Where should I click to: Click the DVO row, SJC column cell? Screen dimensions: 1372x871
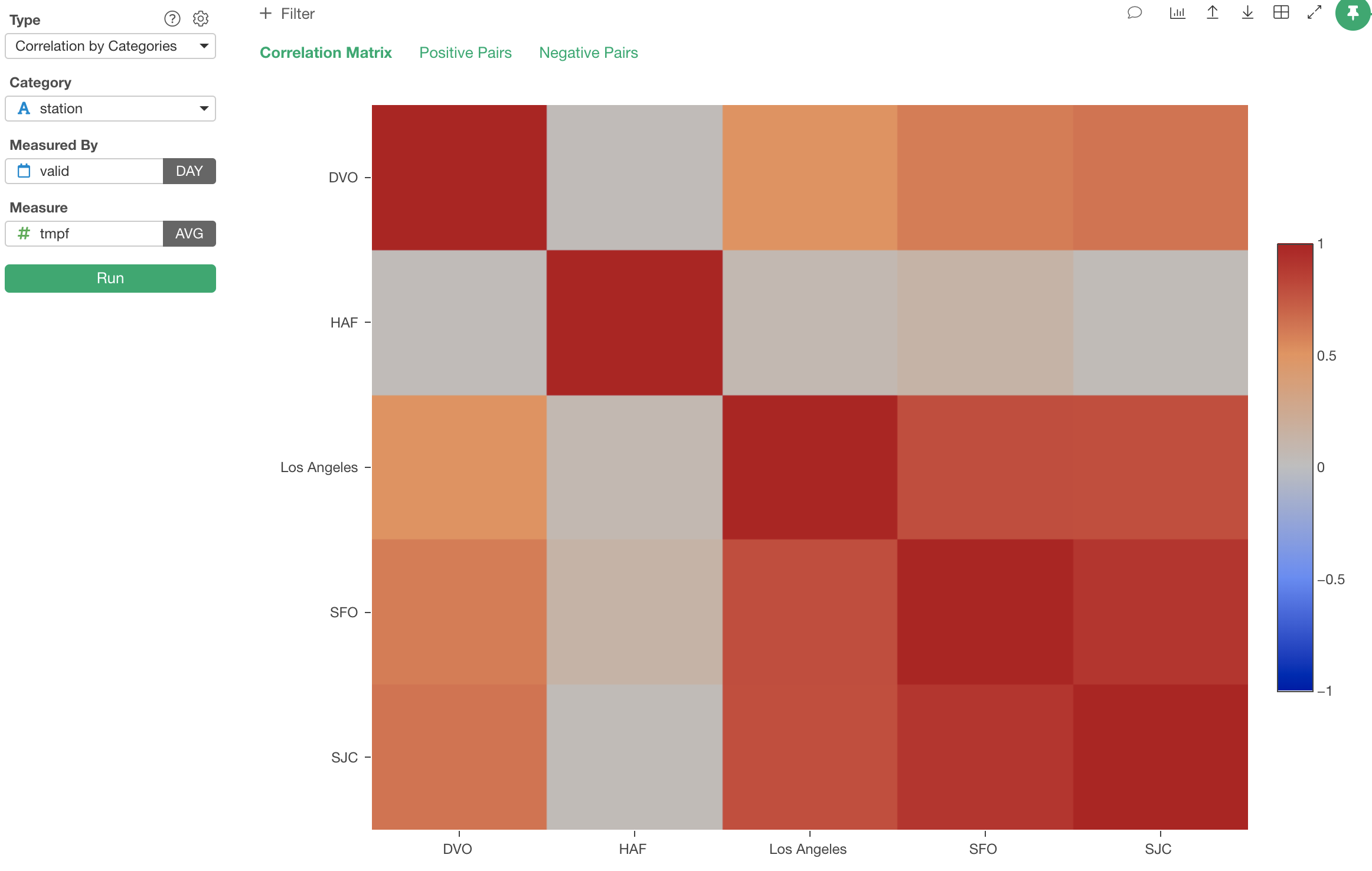(x=1161, y=178)
